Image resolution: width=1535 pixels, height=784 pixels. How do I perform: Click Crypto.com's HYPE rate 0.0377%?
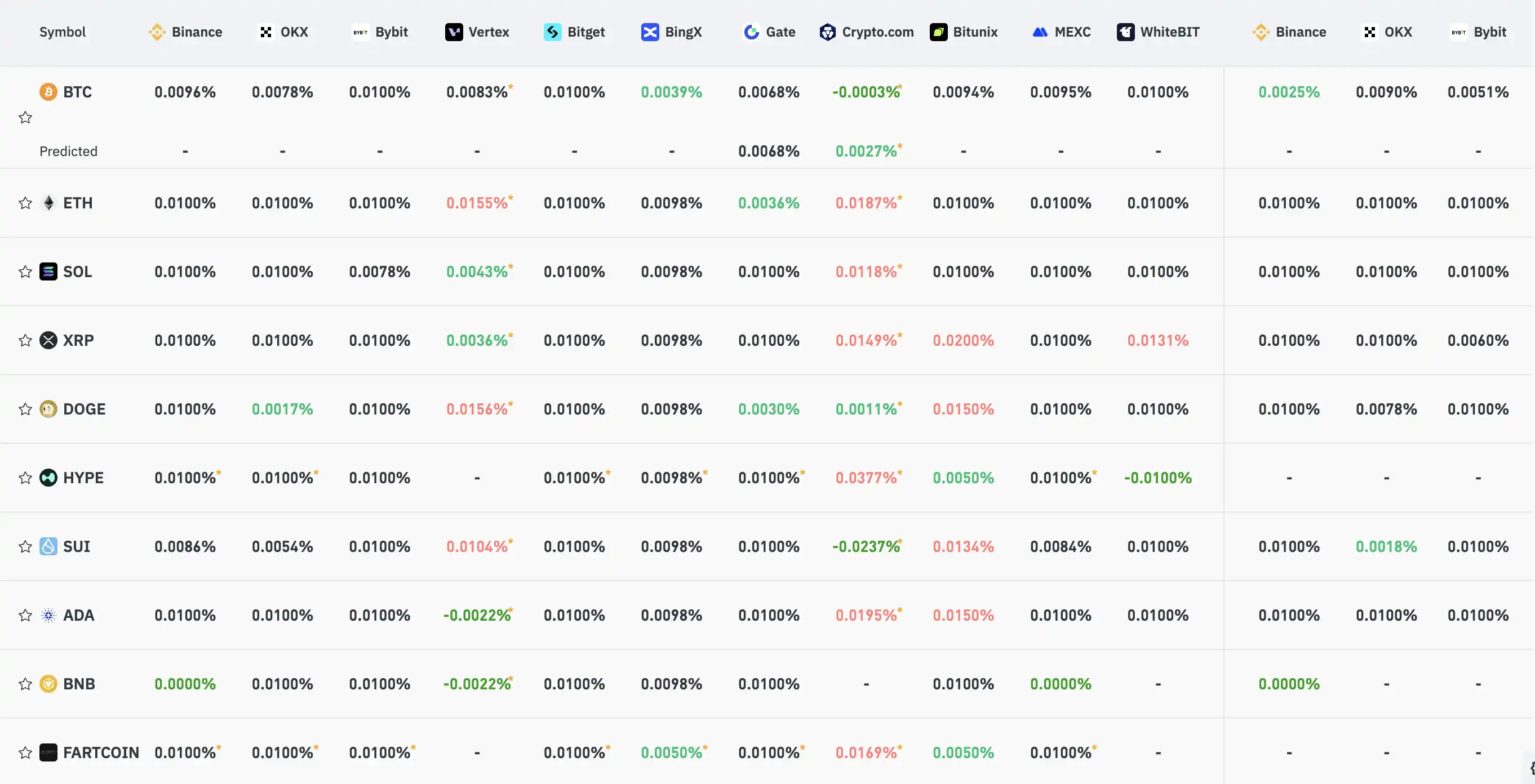pyautogui.click(x=866, y=478)
